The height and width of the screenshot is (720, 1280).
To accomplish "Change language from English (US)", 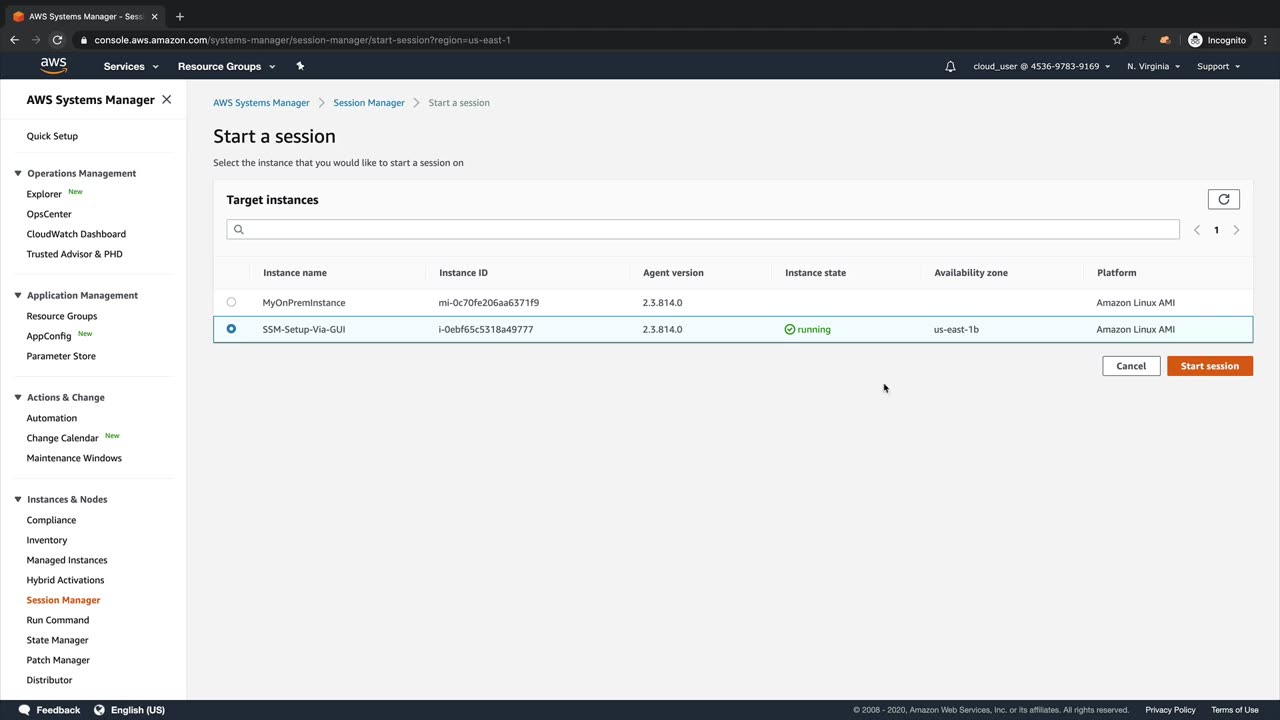I will 138,710.
